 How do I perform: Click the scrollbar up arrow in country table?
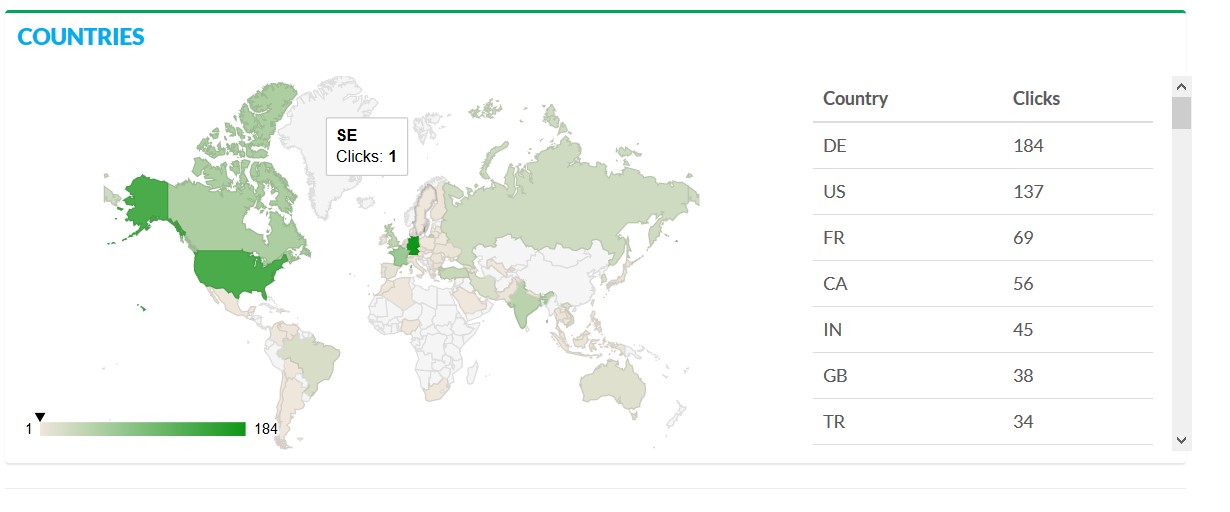[1181, 87]
